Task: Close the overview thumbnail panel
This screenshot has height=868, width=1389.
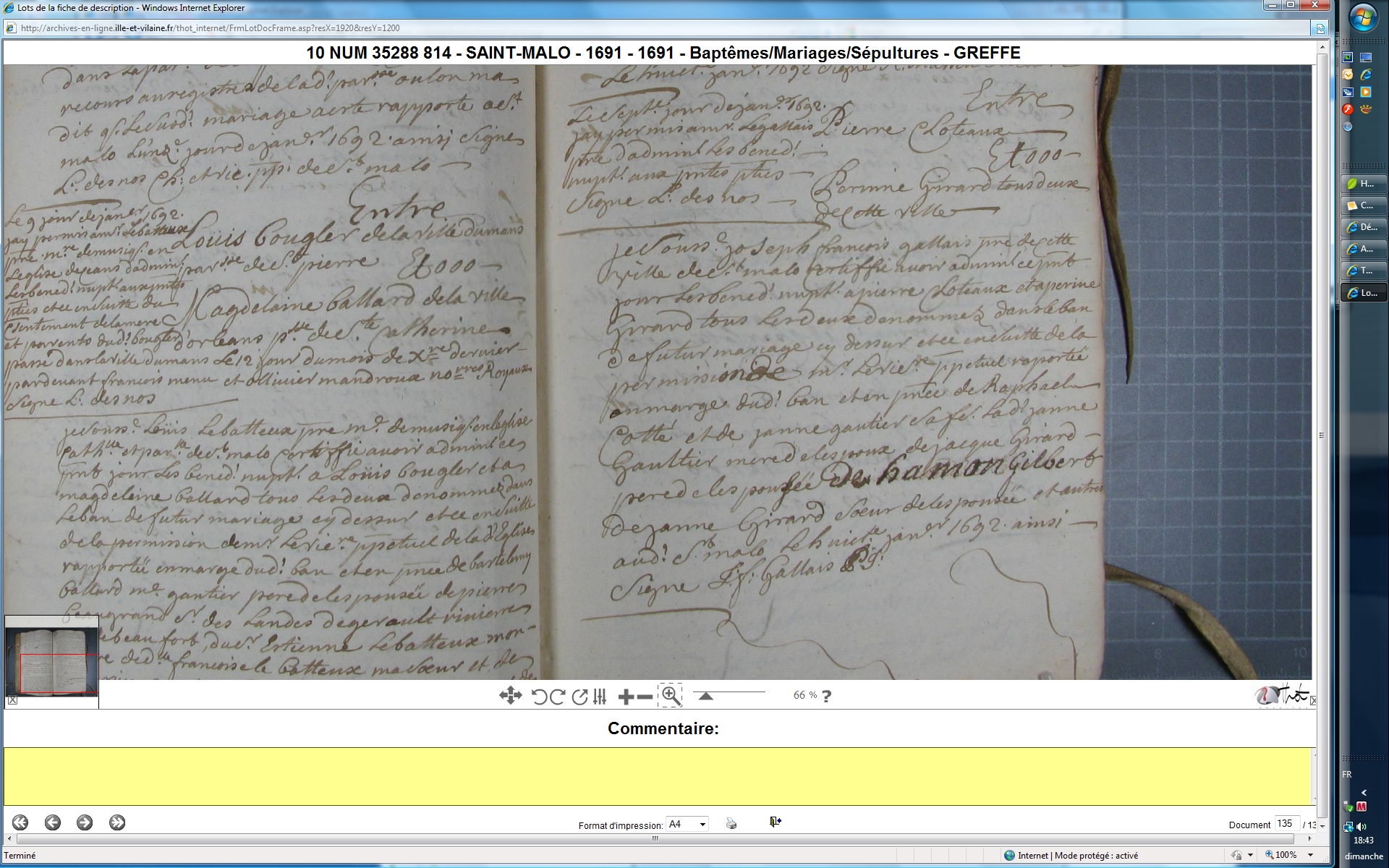Action: click(12, 700)
